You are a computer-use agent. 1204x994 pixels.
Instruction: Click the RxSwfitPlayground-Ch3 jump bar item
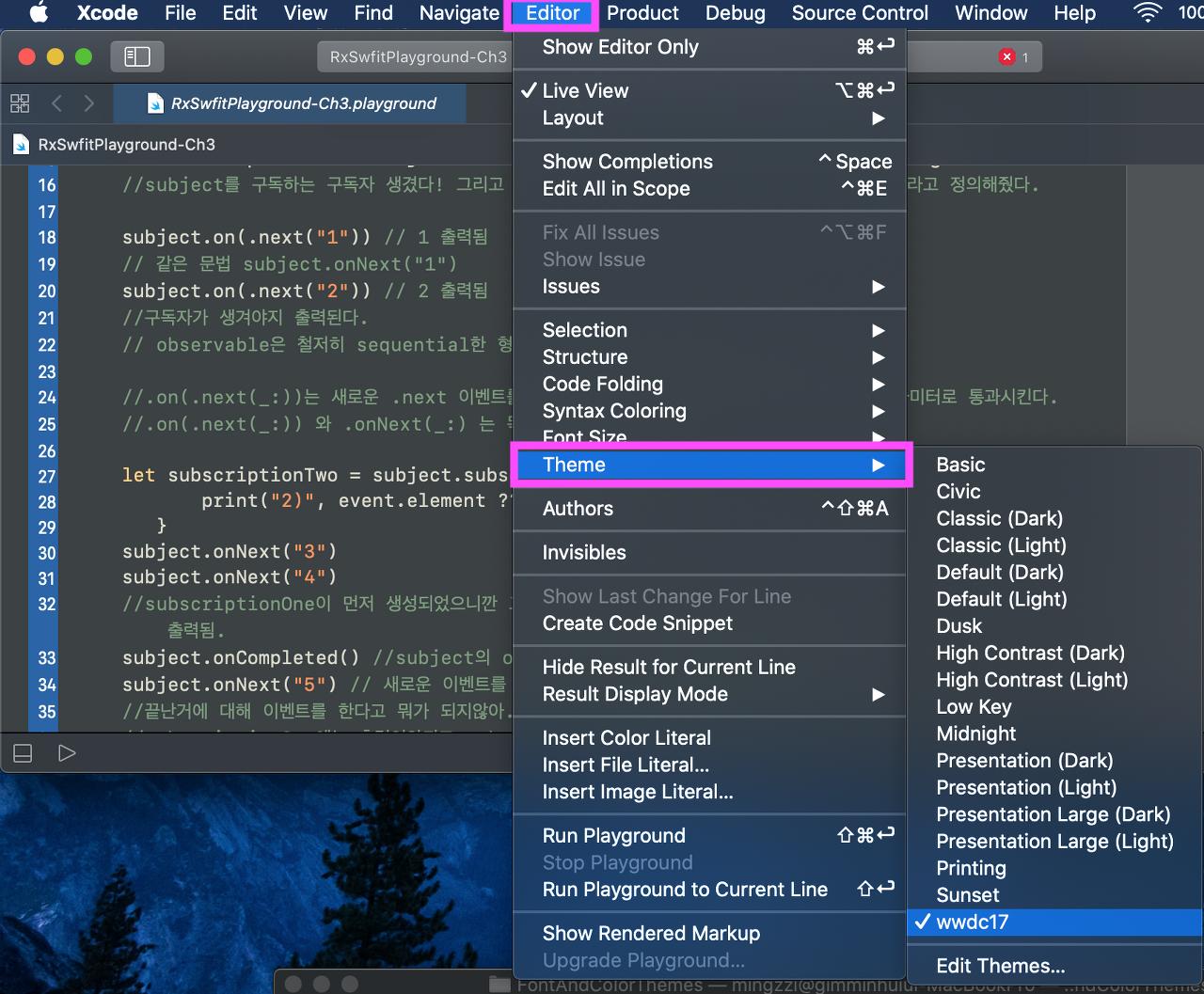[127, 145]
